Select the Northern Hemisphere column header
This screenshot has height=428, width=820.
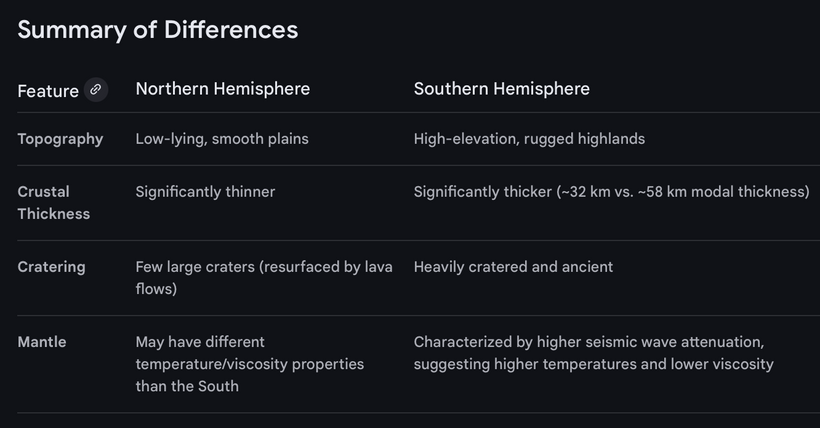point(222,89)
